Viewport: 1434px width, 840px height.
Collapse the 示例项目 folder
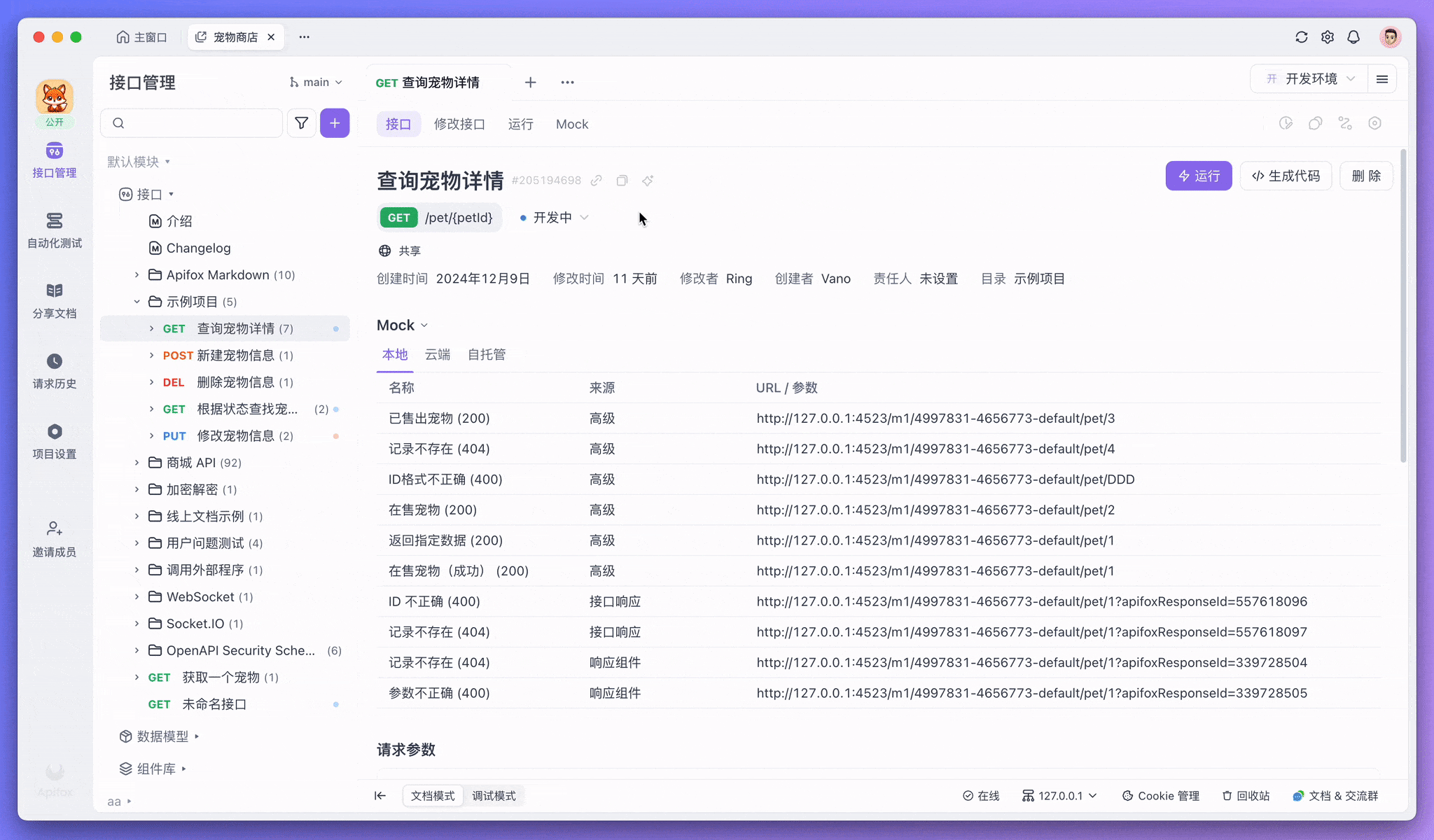pos(137,302)
